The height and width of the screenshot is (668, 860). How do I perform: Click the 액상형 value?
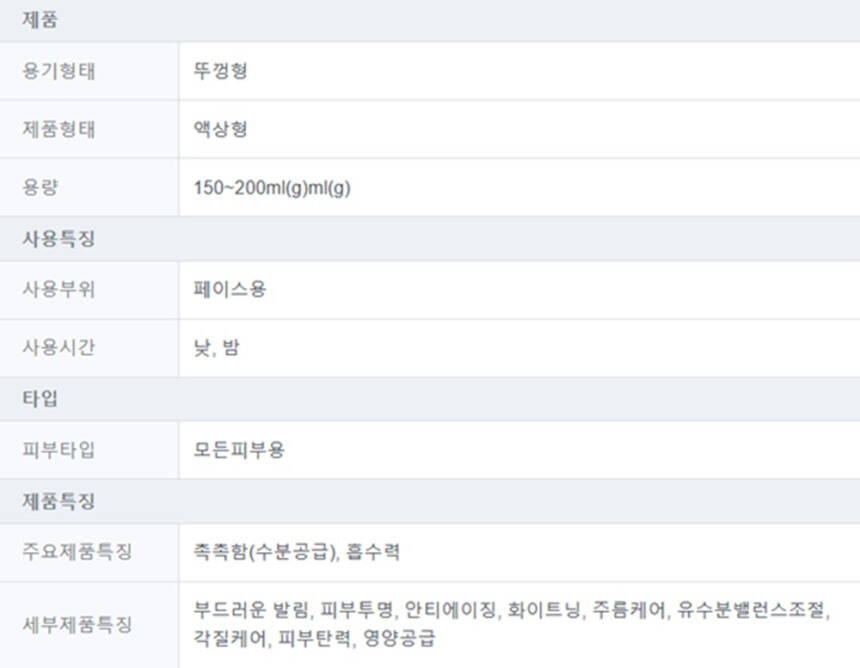tap(221, 129)
